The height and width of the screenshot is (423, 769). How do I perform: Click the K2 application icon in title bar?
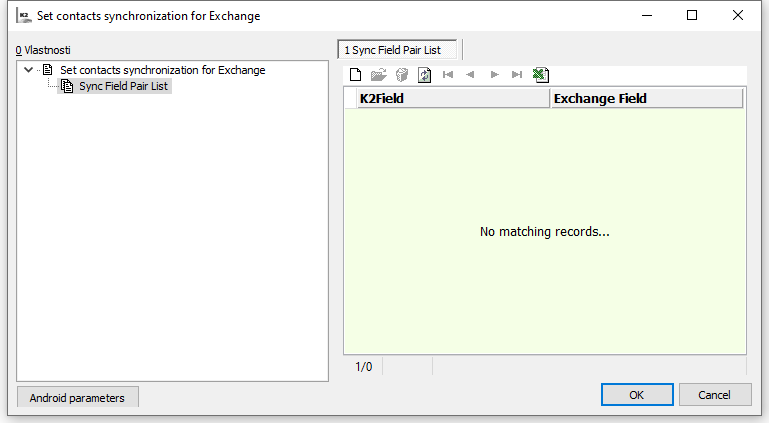point(24,16)
